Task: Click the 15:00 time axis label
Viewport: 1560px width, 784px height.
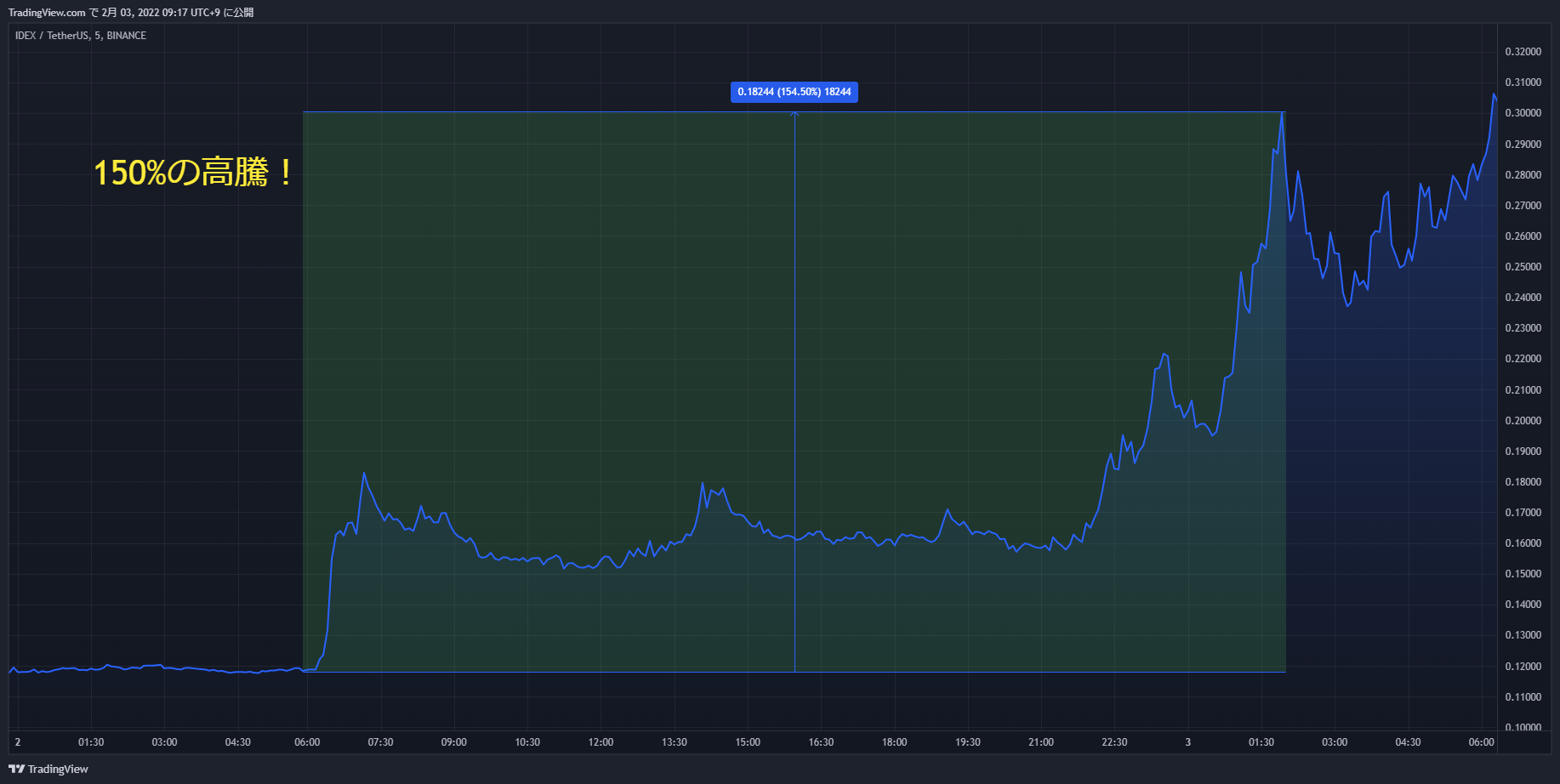Action: click(748, 742)
